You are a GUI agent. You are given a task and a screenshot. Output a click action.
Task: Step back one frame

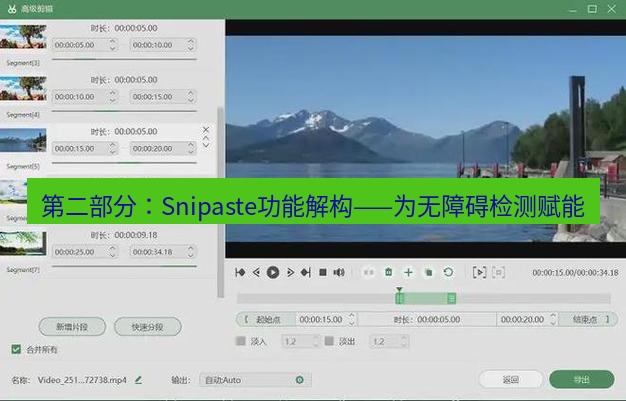pos(256,272)
